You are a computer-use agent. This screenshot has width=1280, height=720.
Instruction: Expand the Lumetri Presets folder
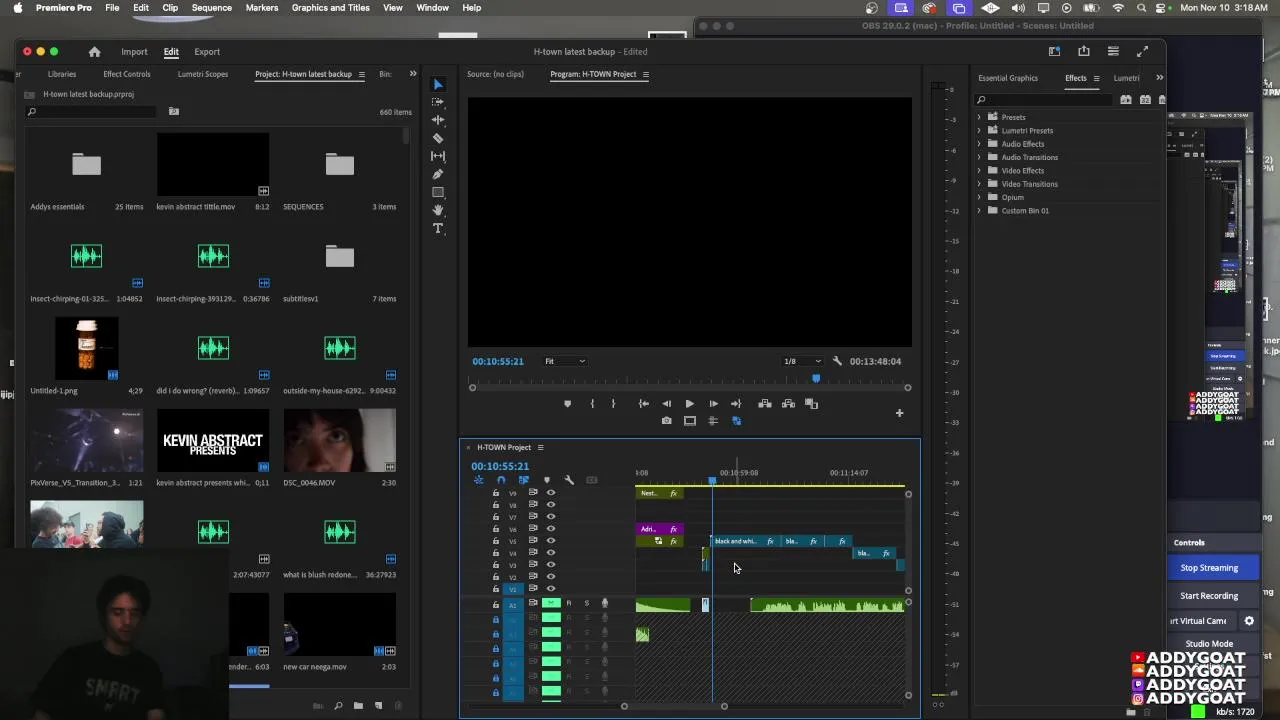point(979,130)
